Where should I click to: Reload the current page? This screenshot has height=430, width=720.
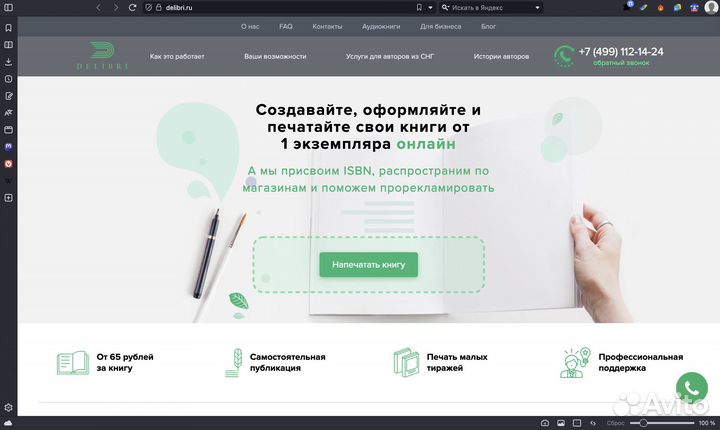pyautogui.click(x=132, y=7)
